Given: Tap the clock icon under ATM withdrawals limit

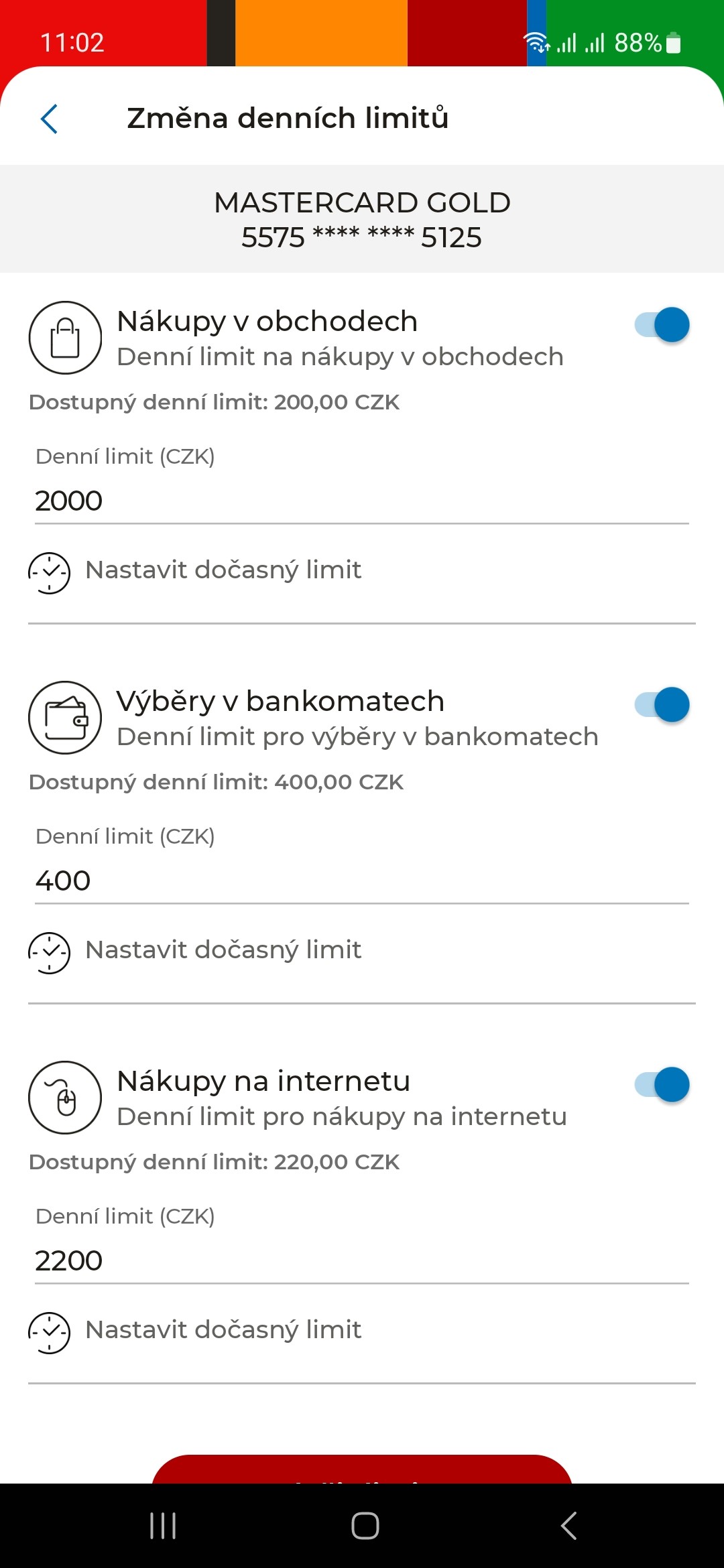Looking at the screenshot, I should [x=49, y=953].
